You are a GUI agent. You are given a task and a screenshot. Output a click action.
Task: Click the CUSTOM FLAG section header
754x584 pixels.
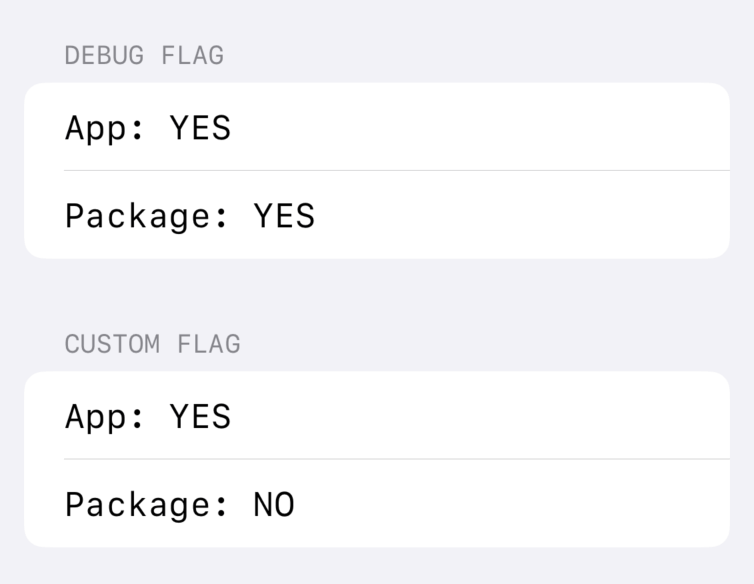[x=152, y=344]
